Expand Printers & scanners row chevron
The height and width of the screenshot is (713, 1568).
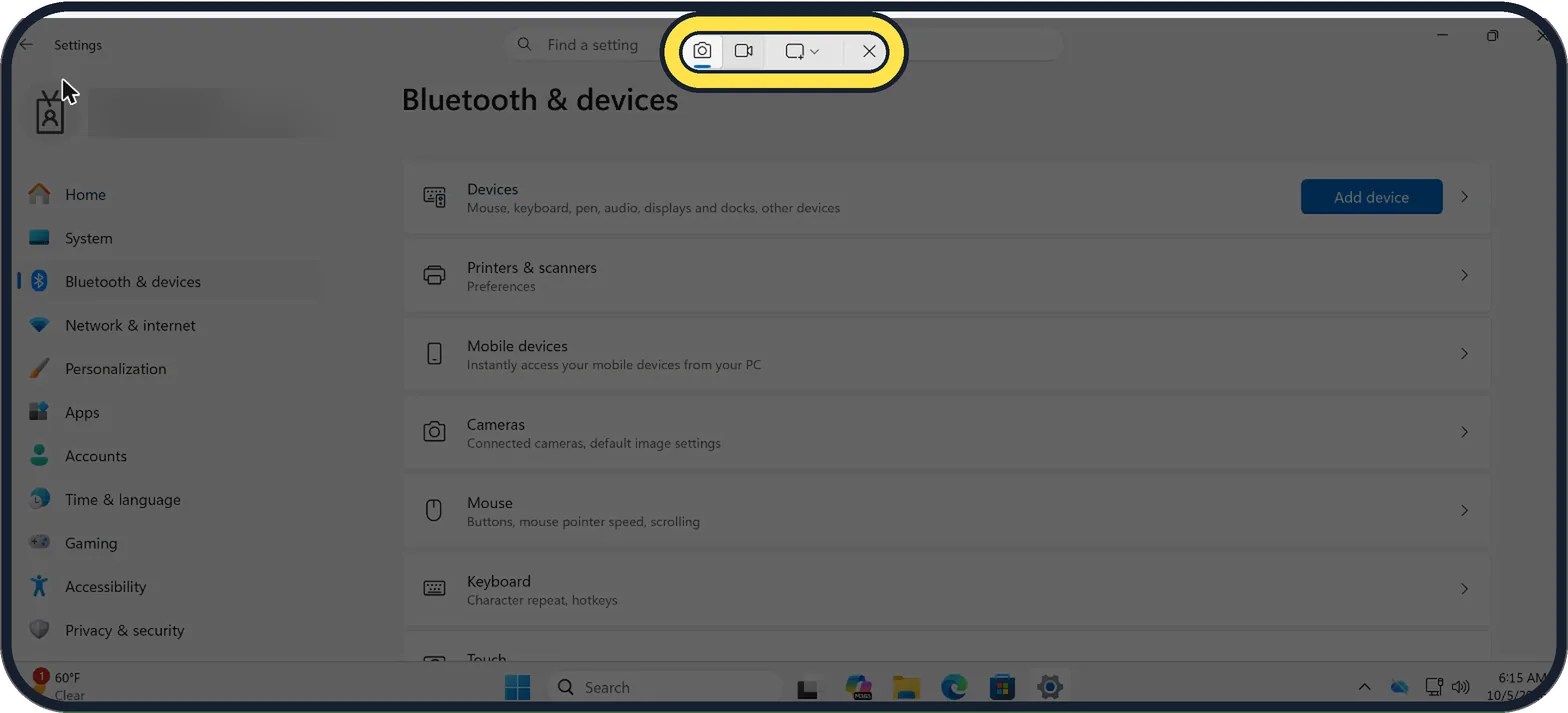click(1464, 275)
